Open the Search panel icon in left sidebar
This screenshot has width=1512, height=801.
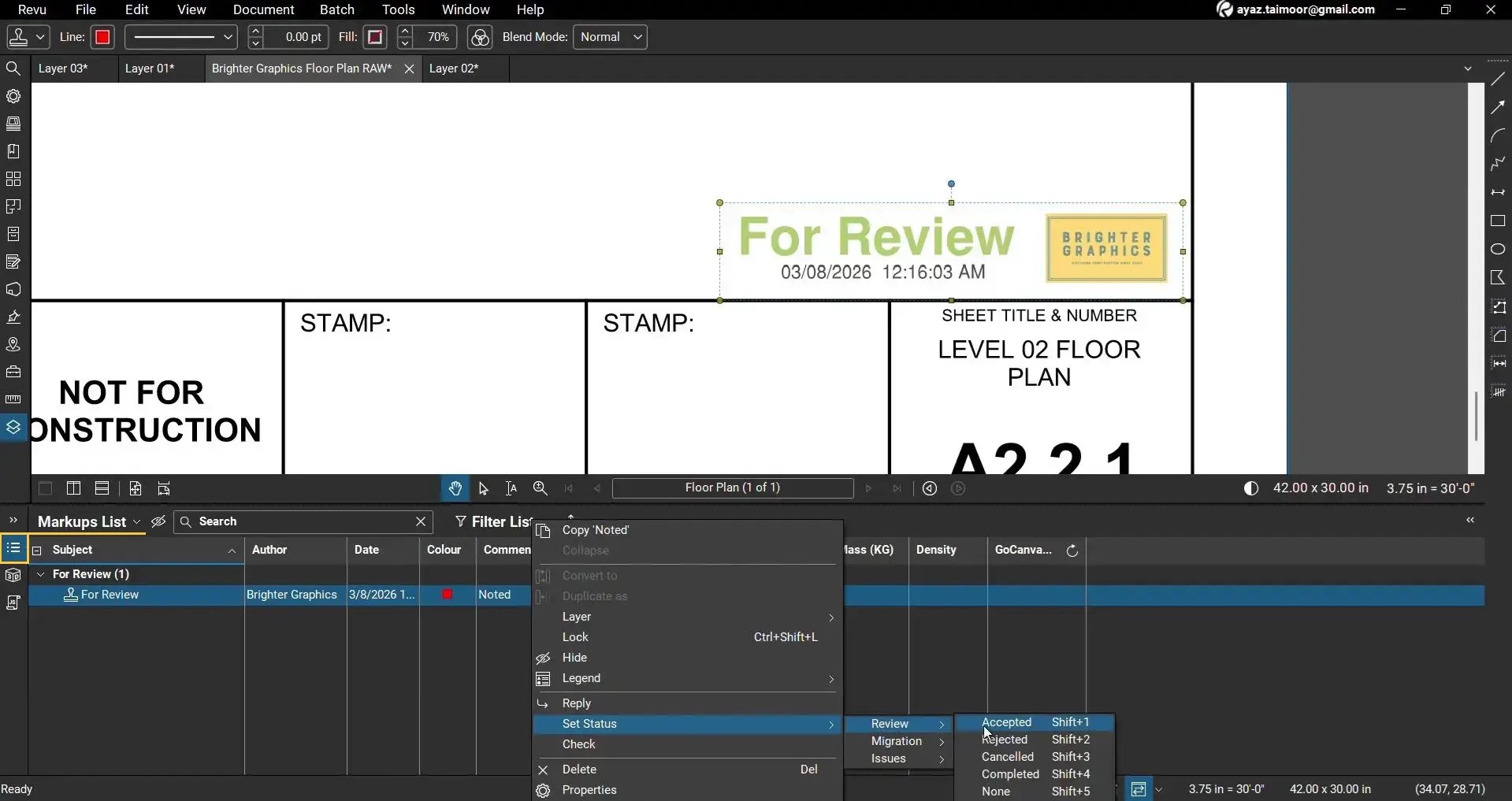coord(13,69)
